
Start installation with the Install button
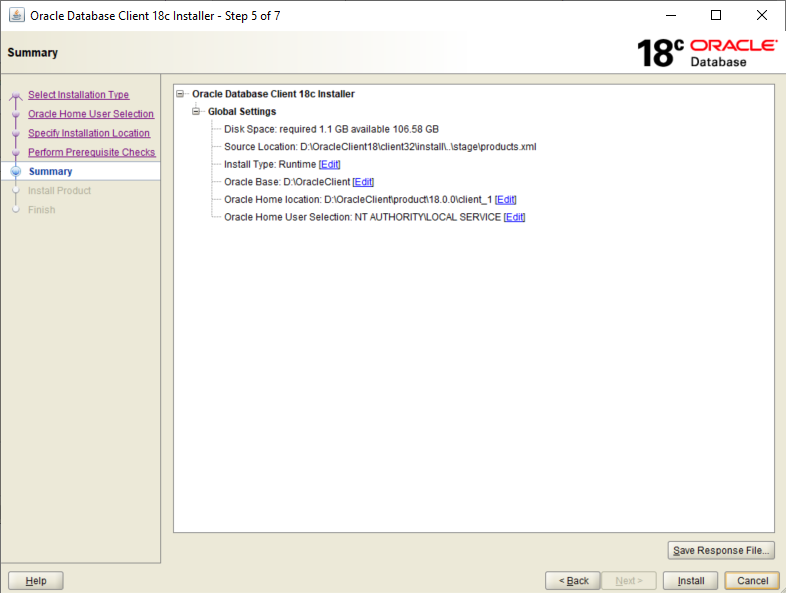click(x=690, y=580)
